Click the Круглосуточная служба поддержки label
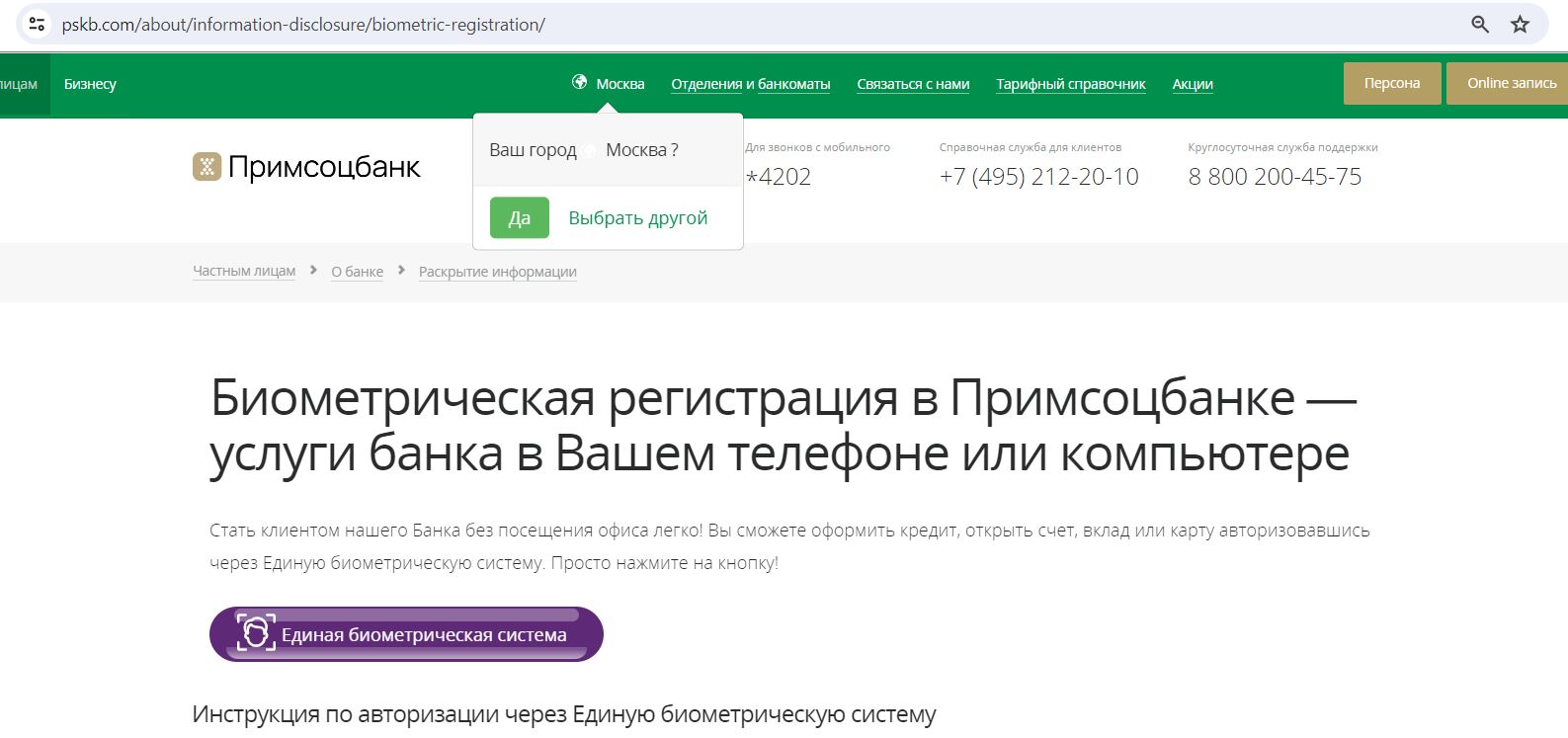Screen dimensions: 1568x738 tap(1282, 147)
